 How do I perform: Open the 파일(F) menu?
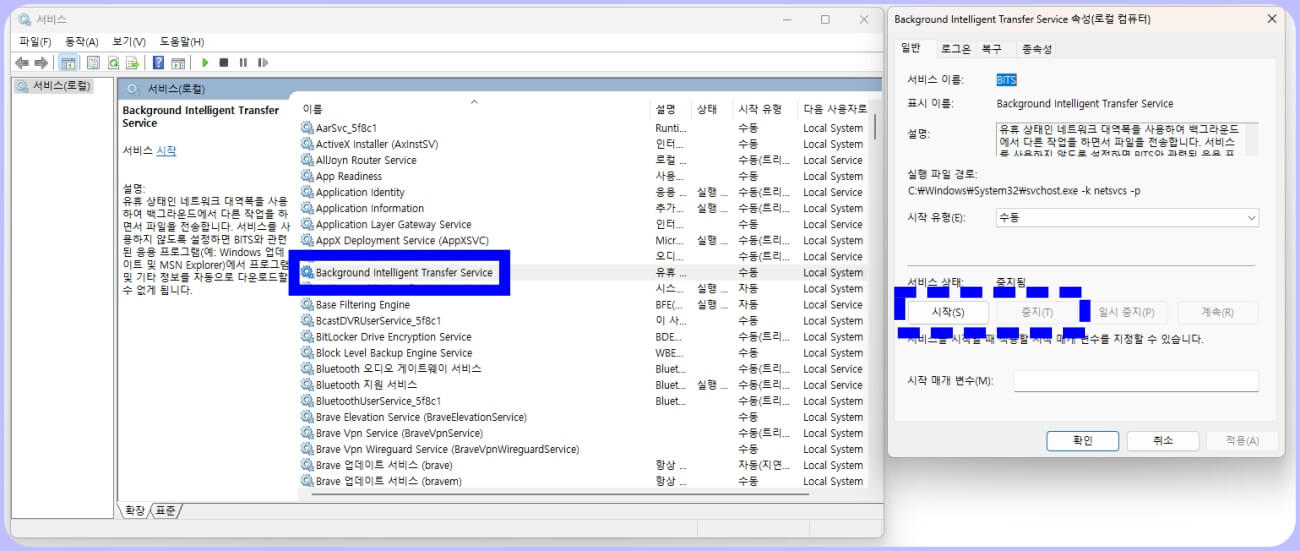click(x=35, y=41)
